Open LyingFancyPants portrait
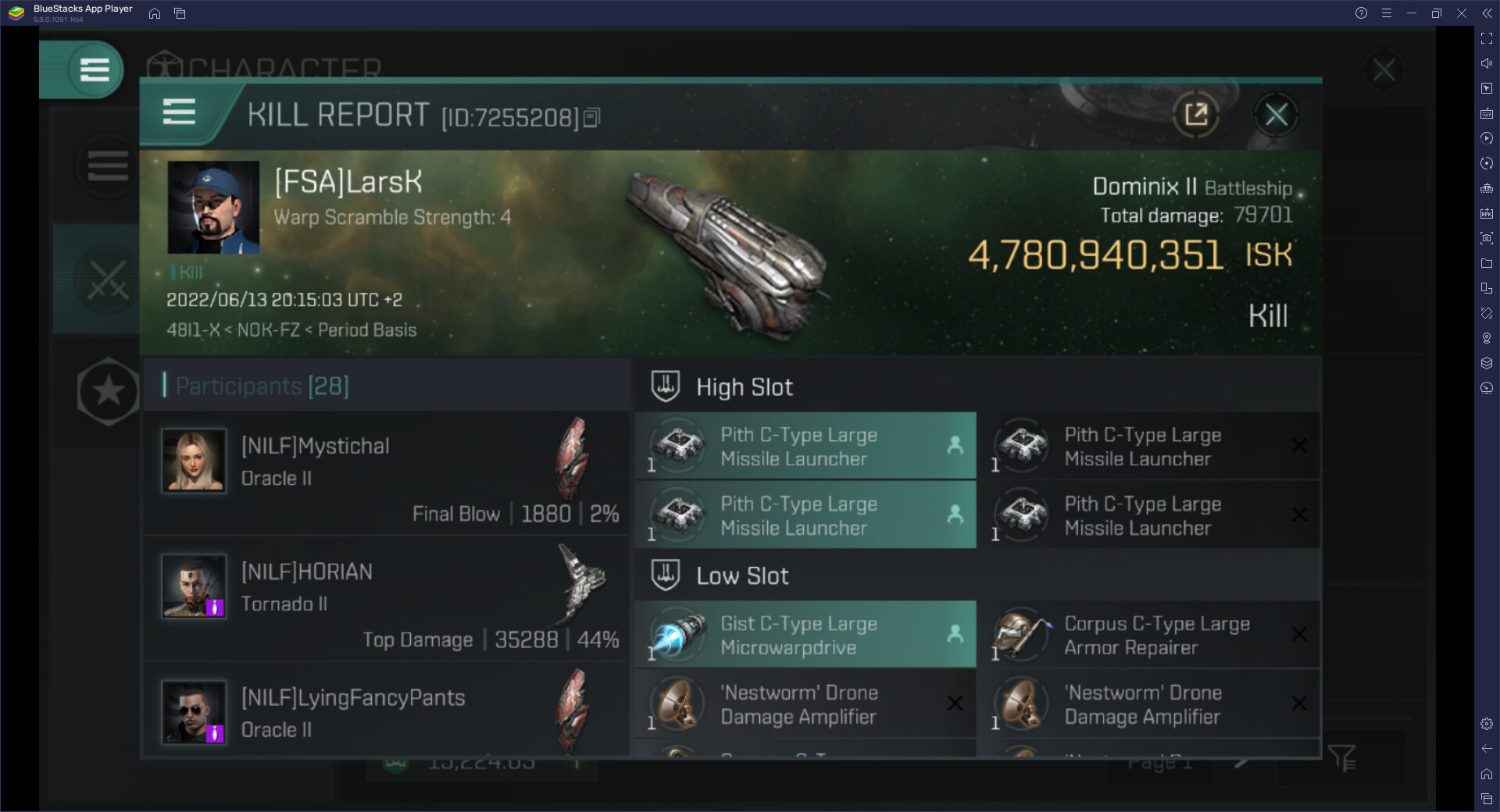The height and width of the screenshot is (812, 1500). (x=194, y=711)
